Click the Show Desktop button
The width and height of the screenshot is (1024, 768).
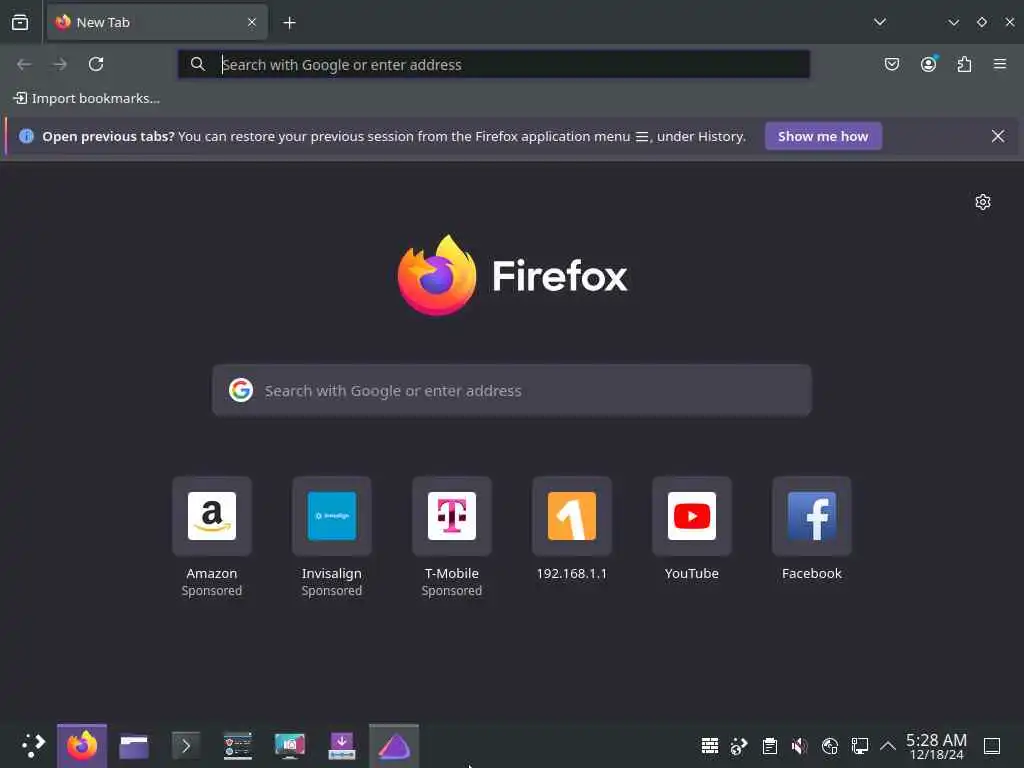pyautogui.click(x=992, y=746)
